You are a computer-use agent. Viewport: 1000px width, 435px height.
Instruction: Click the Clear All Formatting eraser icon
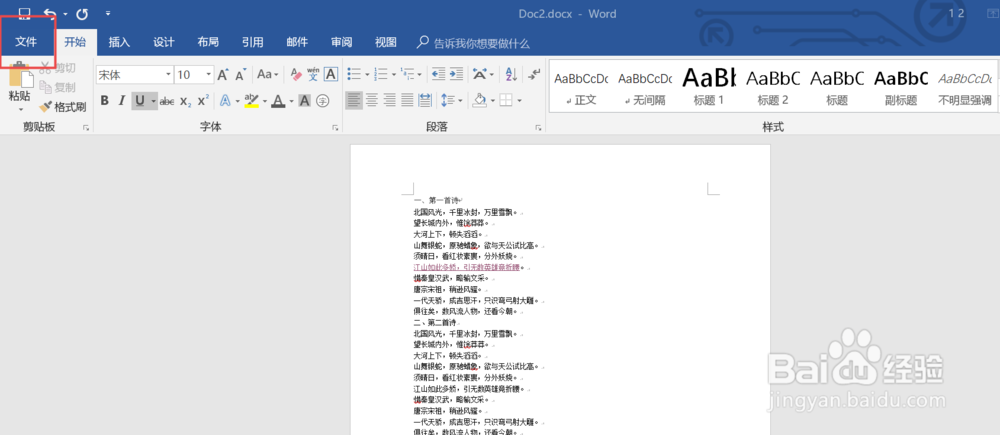click(x=296, y=75)
